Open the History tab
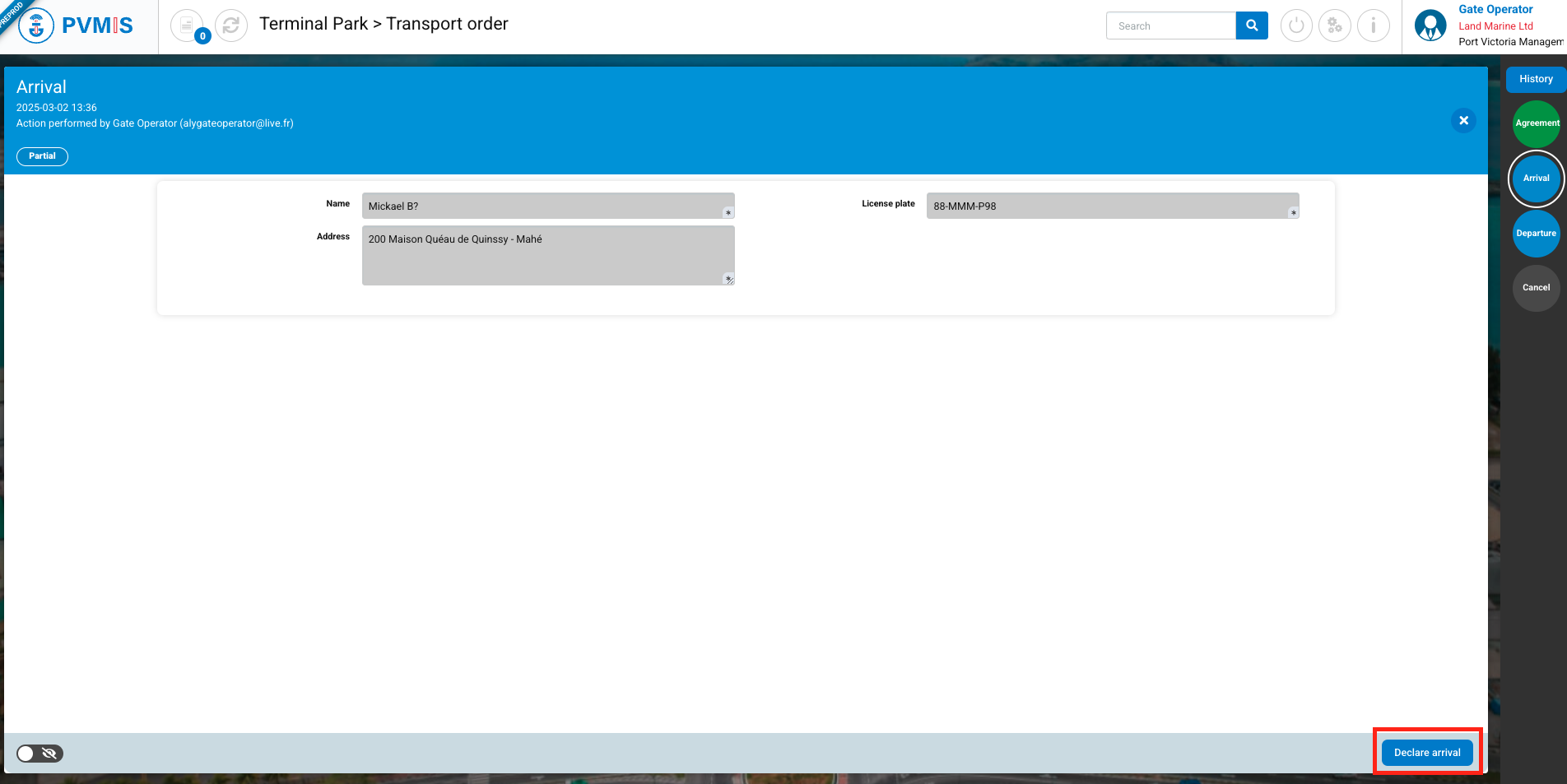1567x784 pixels. click(x=1536, y=79)
